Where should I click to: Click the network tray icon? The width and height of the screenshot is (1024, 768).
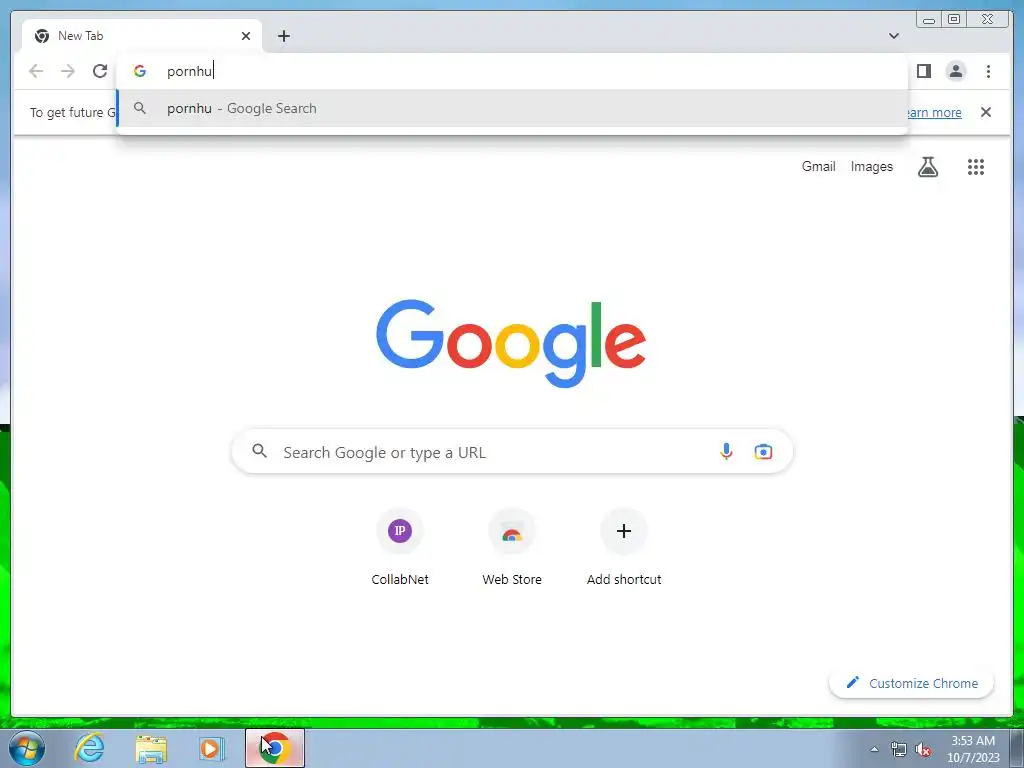click(x=899, y=749)
